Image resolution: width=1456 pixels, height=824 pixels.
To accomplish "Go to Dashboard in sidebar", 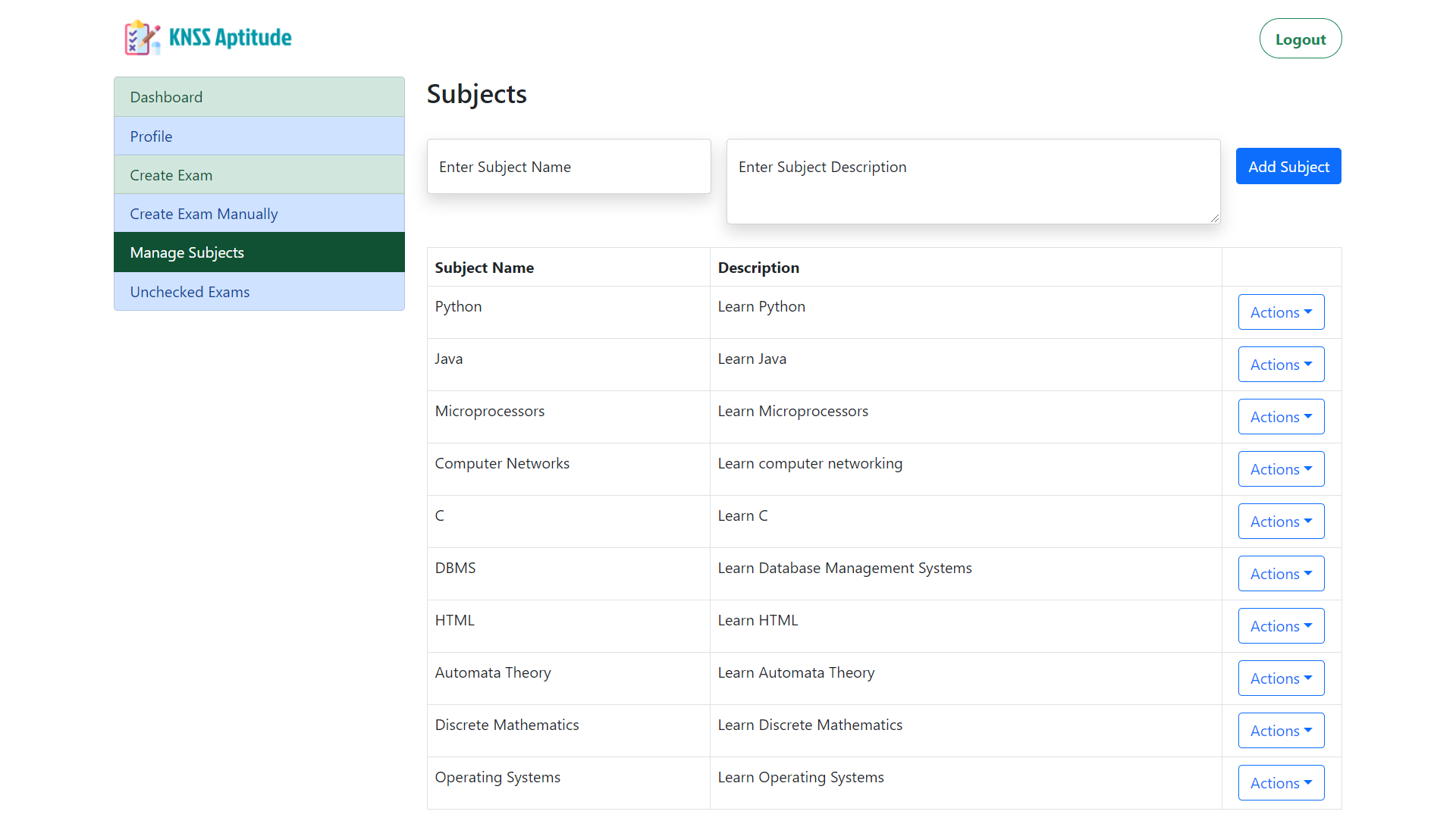I will [259, 97].
